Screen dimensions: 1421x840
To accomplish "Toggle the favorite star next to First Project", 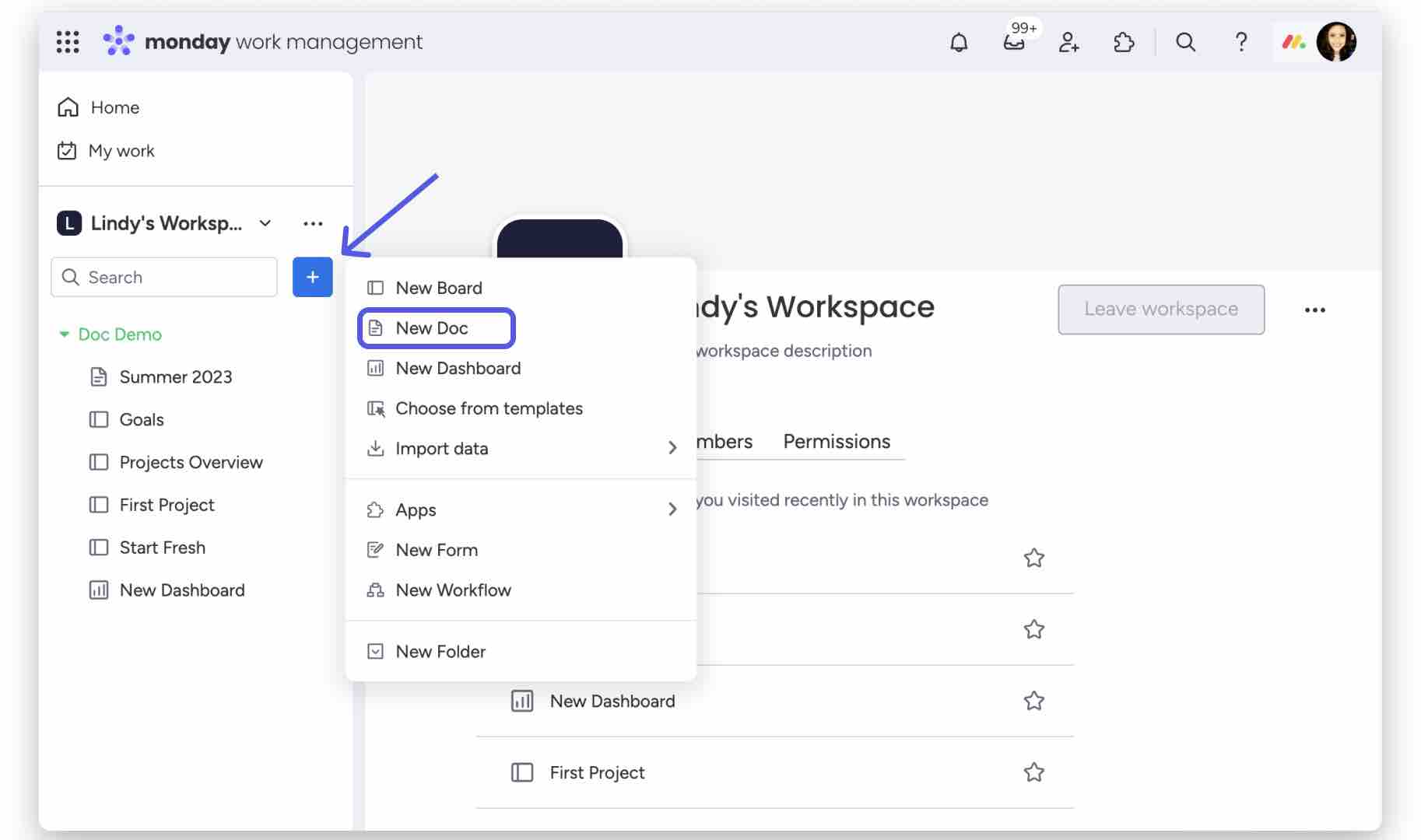I will tap(1034, 772).
